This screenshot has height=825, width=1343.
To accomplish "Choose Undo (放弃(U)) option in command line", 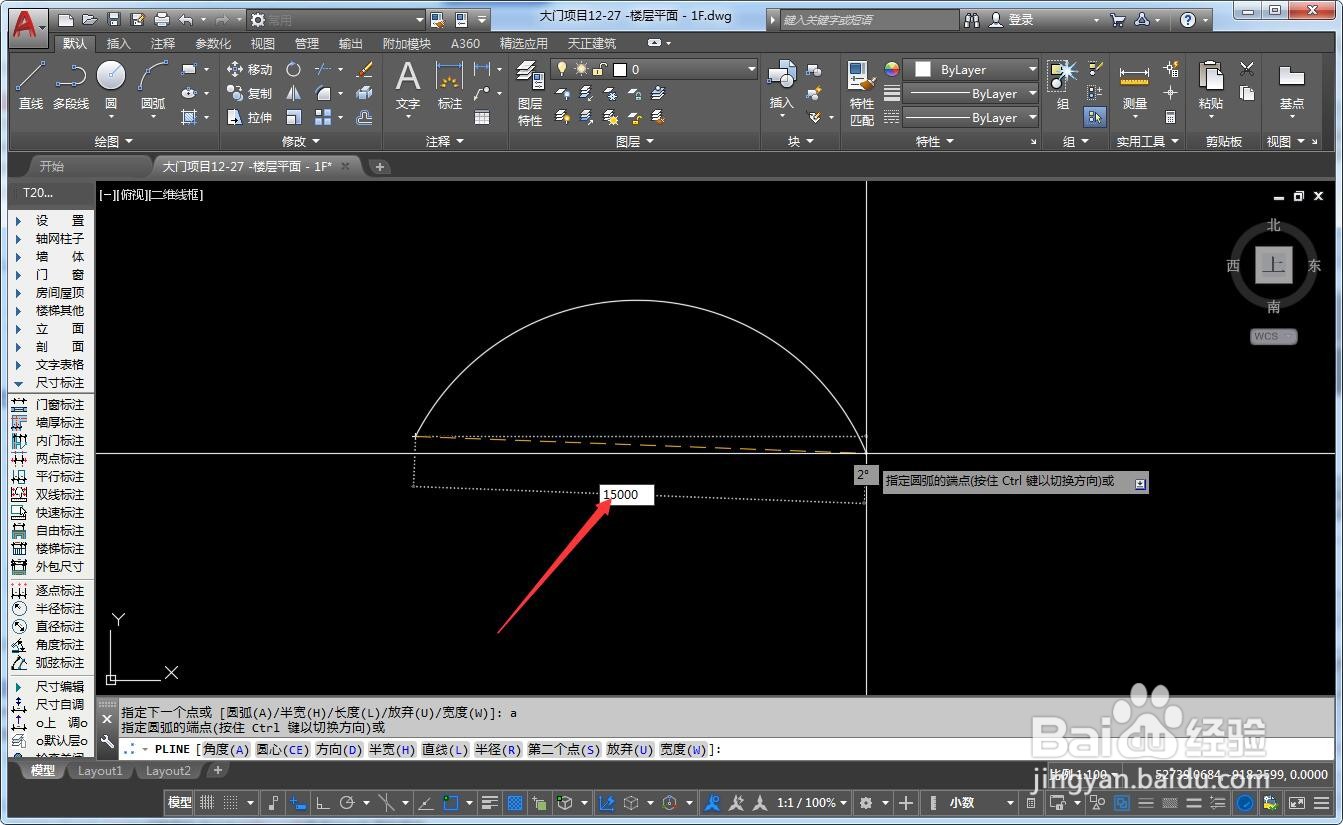I will coord(630,749).
